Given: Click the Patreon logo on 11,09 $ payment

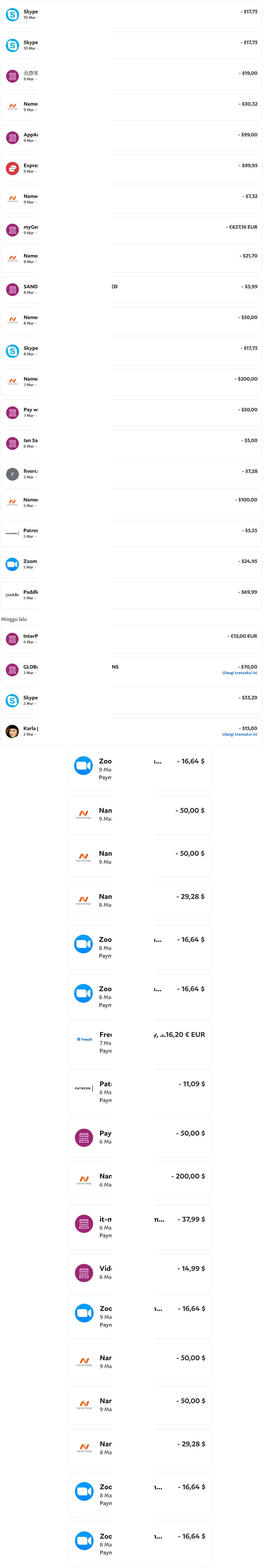Looking at the screenshot, I should (83, 1088).
